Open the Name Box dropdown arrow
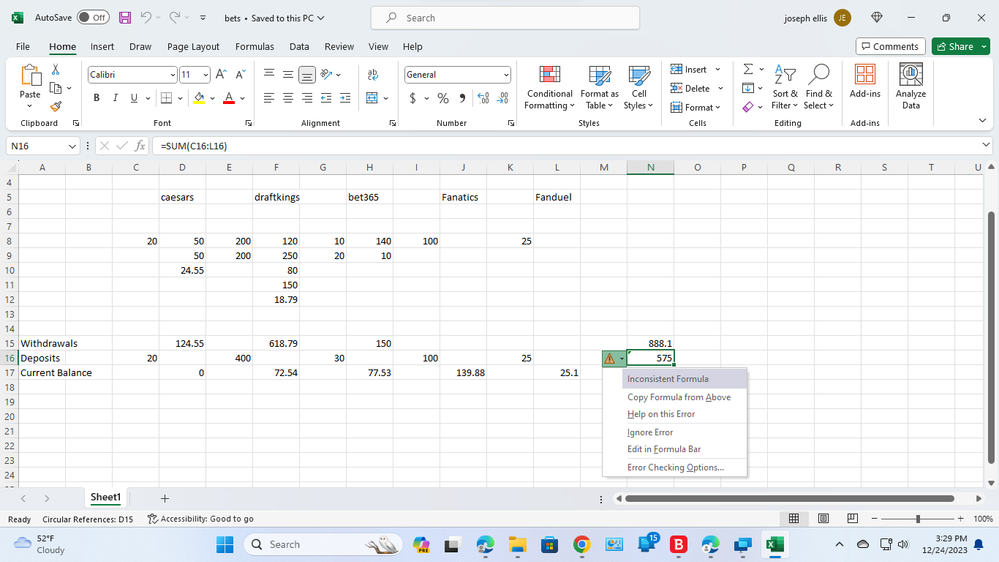 pyautogui.click(x=72, y=146)
